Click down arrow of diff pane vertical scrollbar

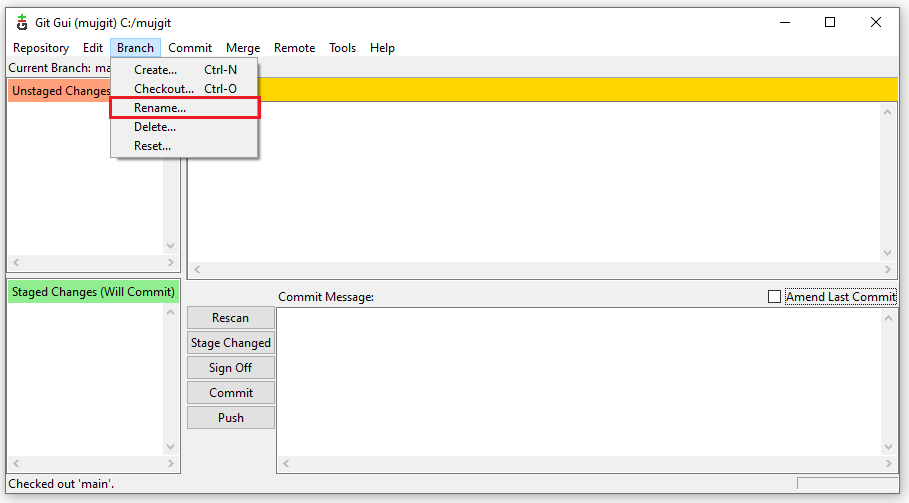pos(888,253)
